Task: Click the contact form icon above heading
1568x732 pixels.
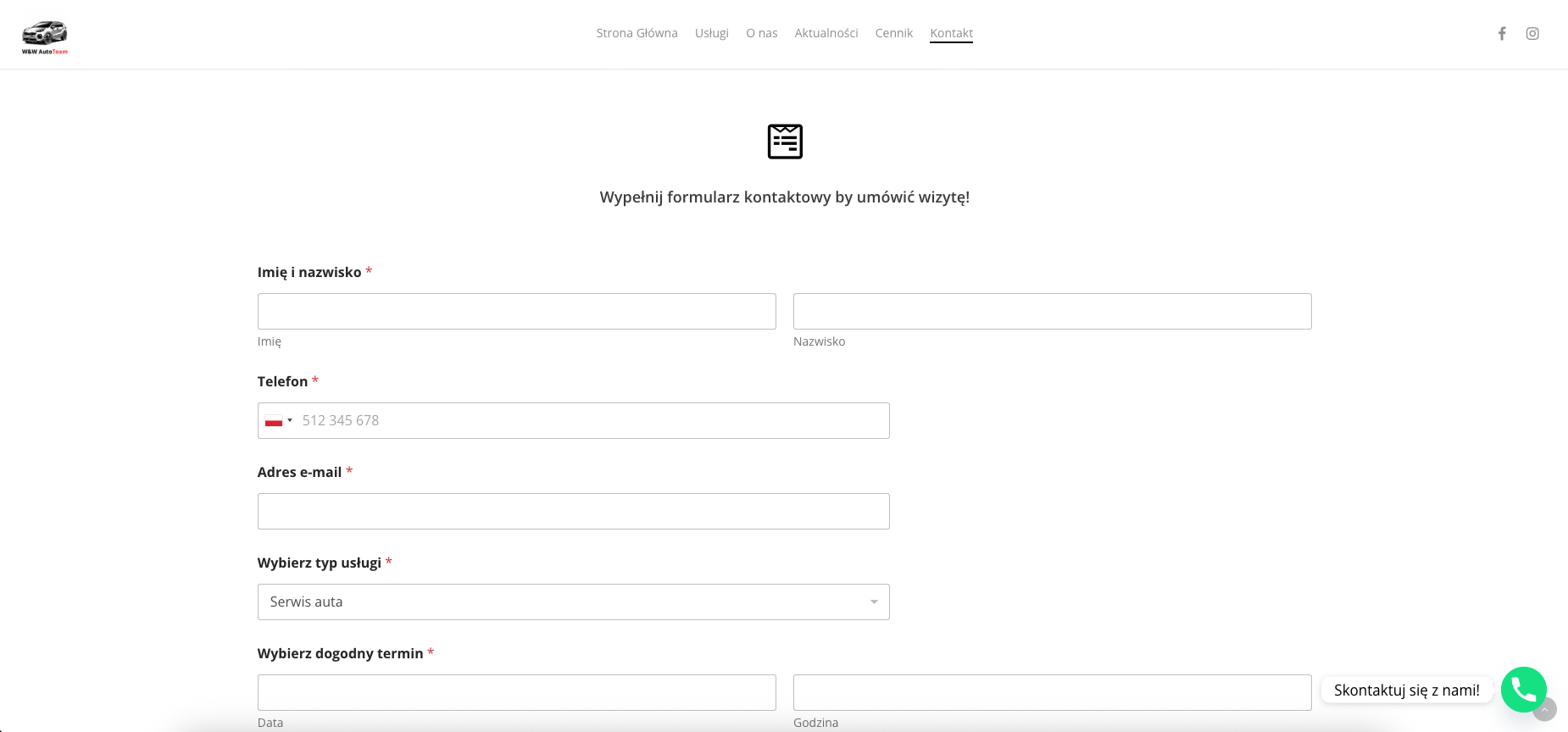Action: tap(785, 141)
